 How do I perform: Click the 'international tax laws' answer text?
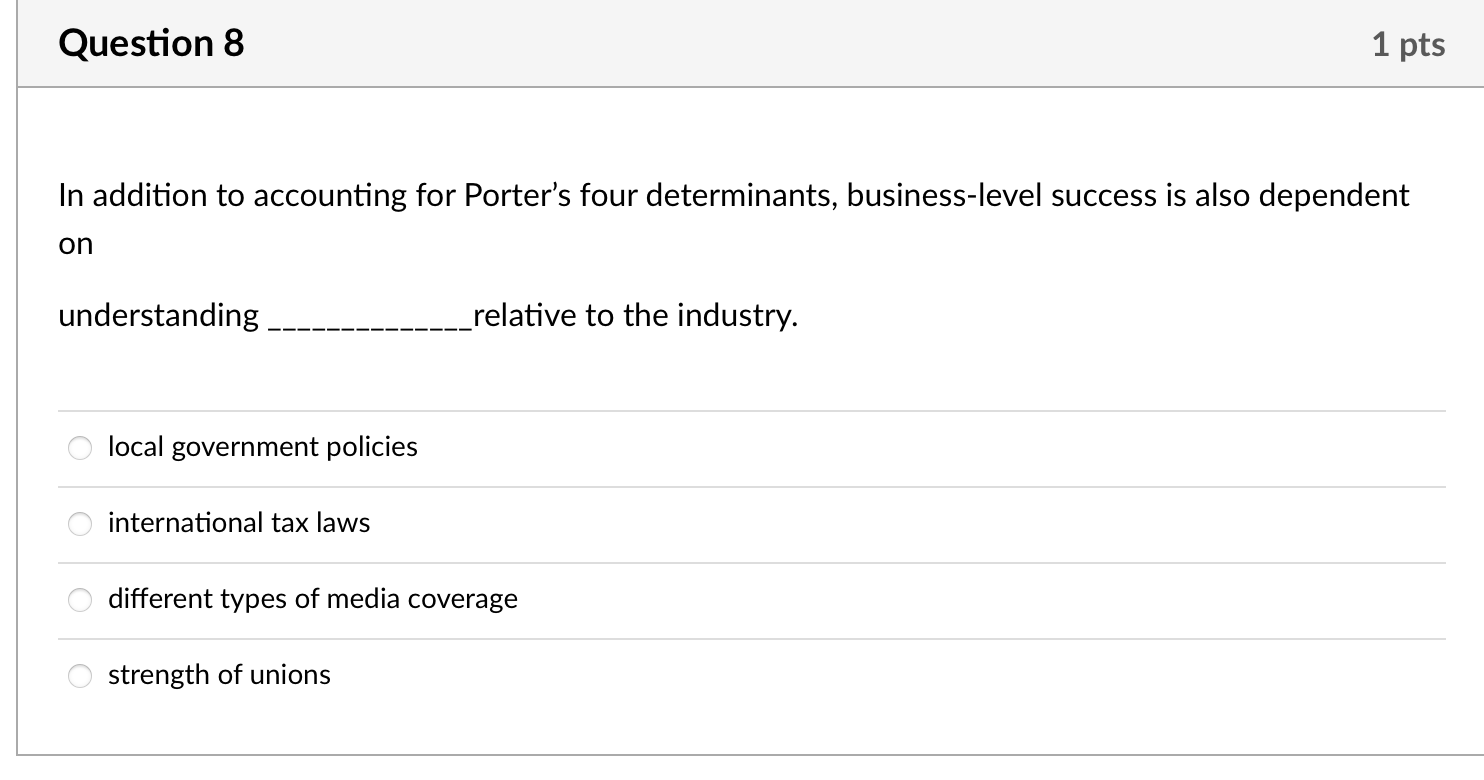pos(239,522)
